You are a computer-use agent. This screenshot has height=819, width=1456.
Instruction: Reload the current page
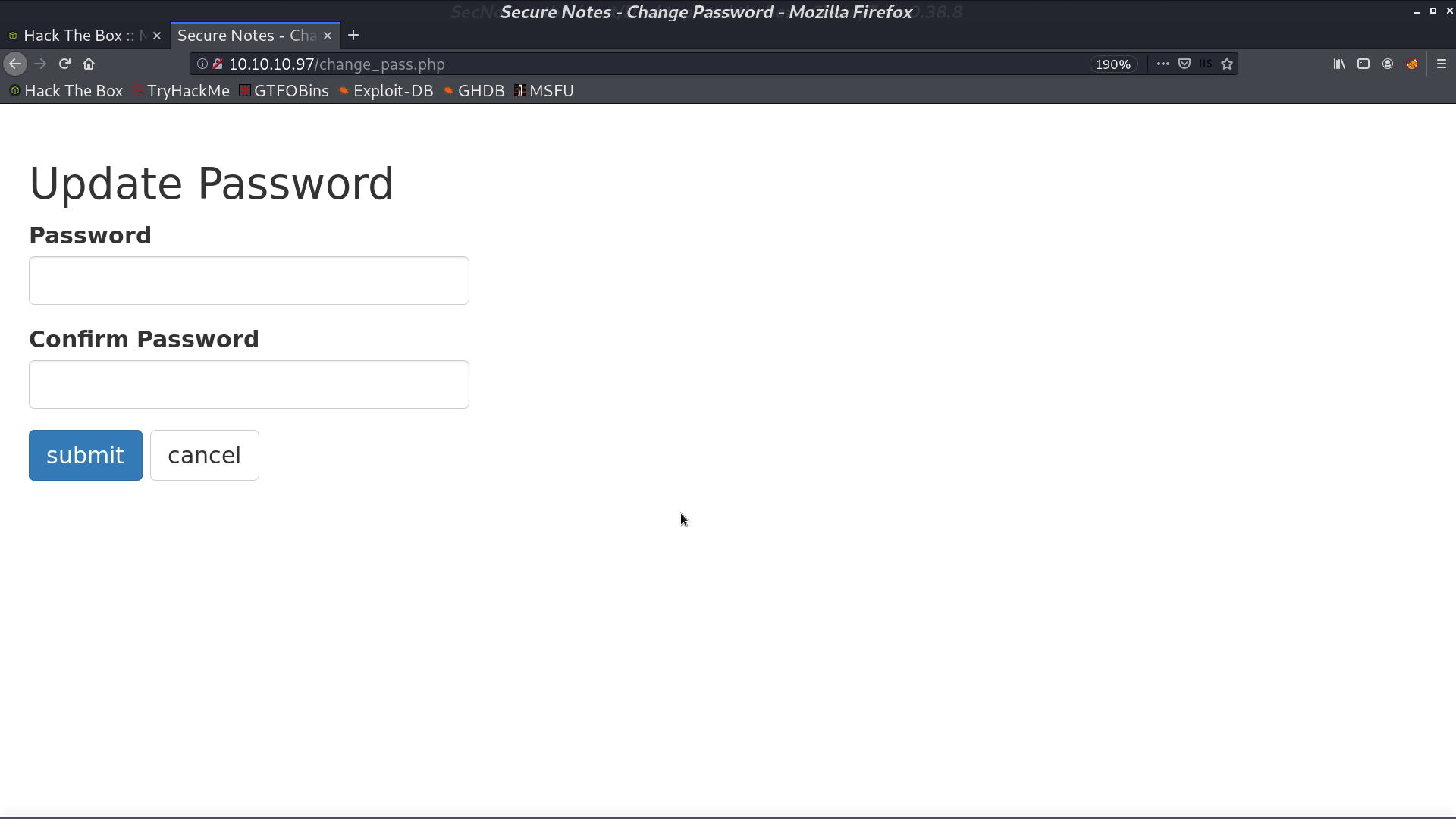click(64, 64)
